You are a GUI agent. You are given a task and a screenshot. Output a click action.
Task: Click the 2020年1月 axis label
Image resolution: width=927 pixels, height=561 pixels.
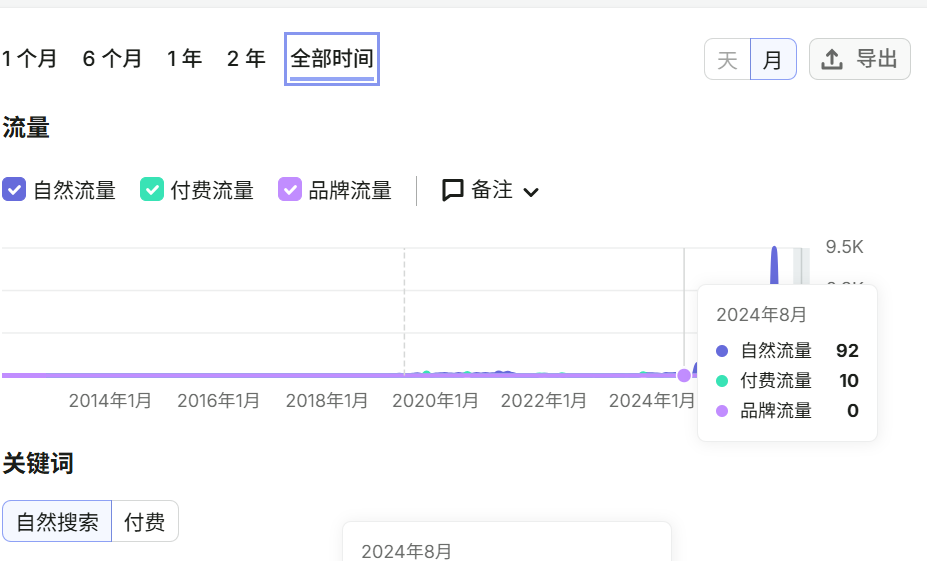pyautogui.click(x=435, y=401)
